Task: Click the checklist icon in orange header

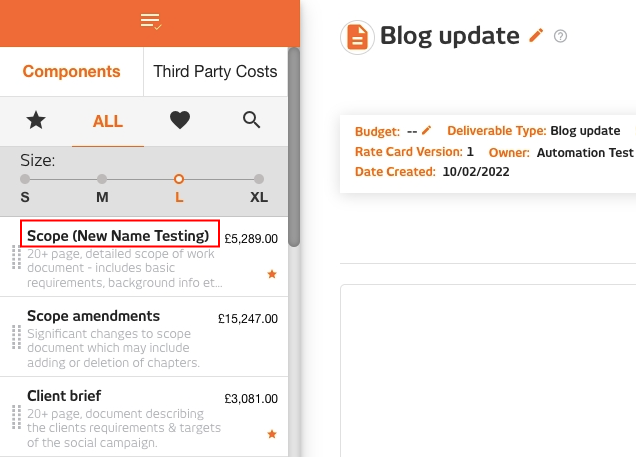Action: tap(151, 21)
